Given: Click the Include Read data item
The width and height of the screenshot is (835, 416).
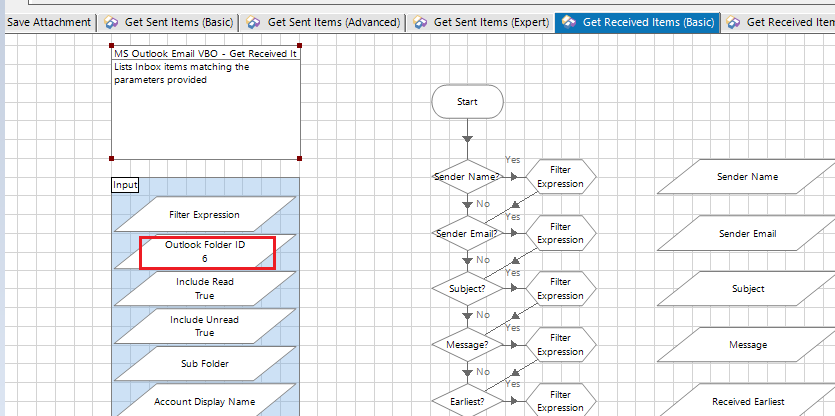Looking at the screenshot, I should point(205,289).
